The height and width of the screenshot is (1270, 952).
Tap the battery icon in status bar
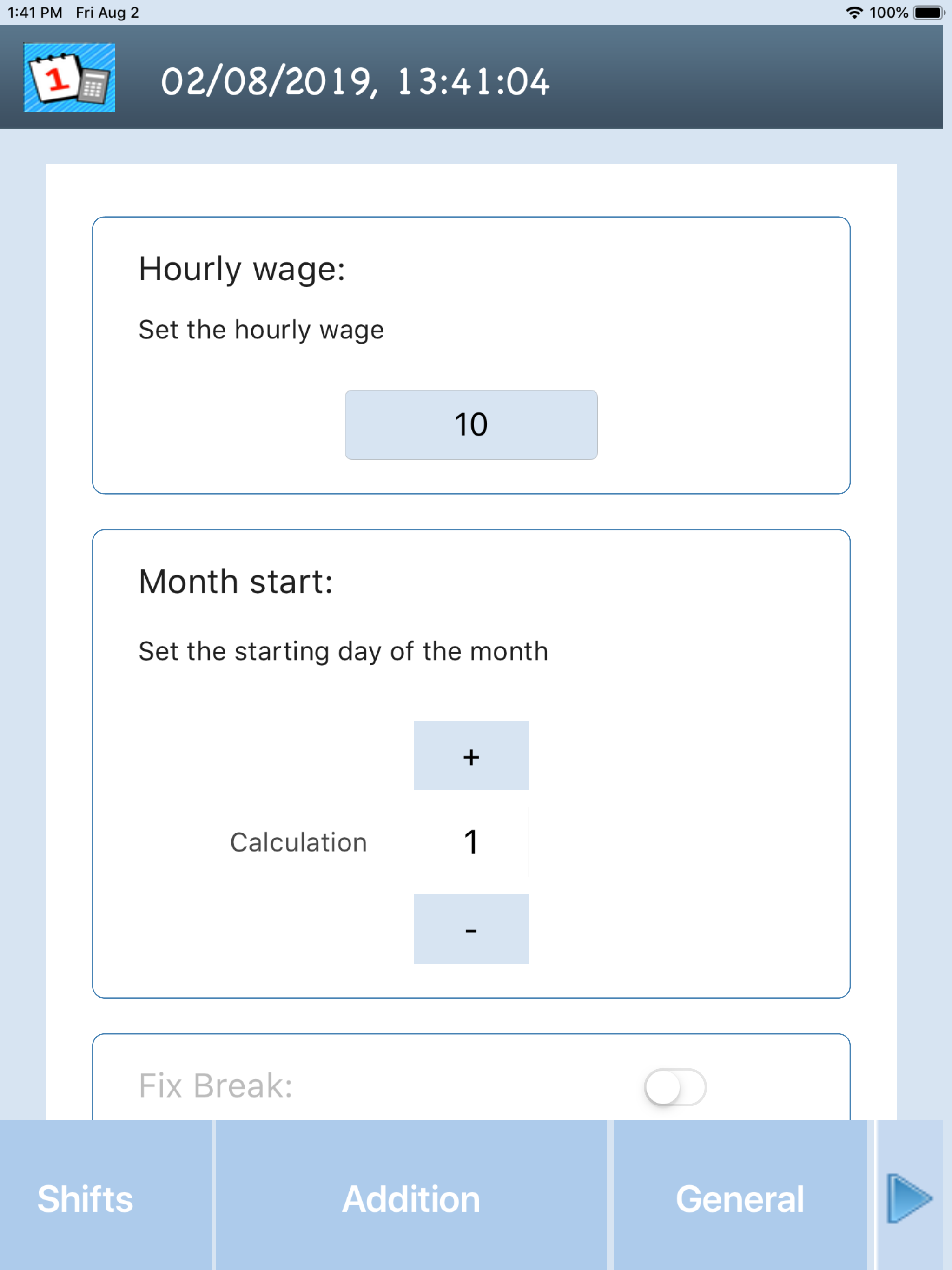pos(928,13)
